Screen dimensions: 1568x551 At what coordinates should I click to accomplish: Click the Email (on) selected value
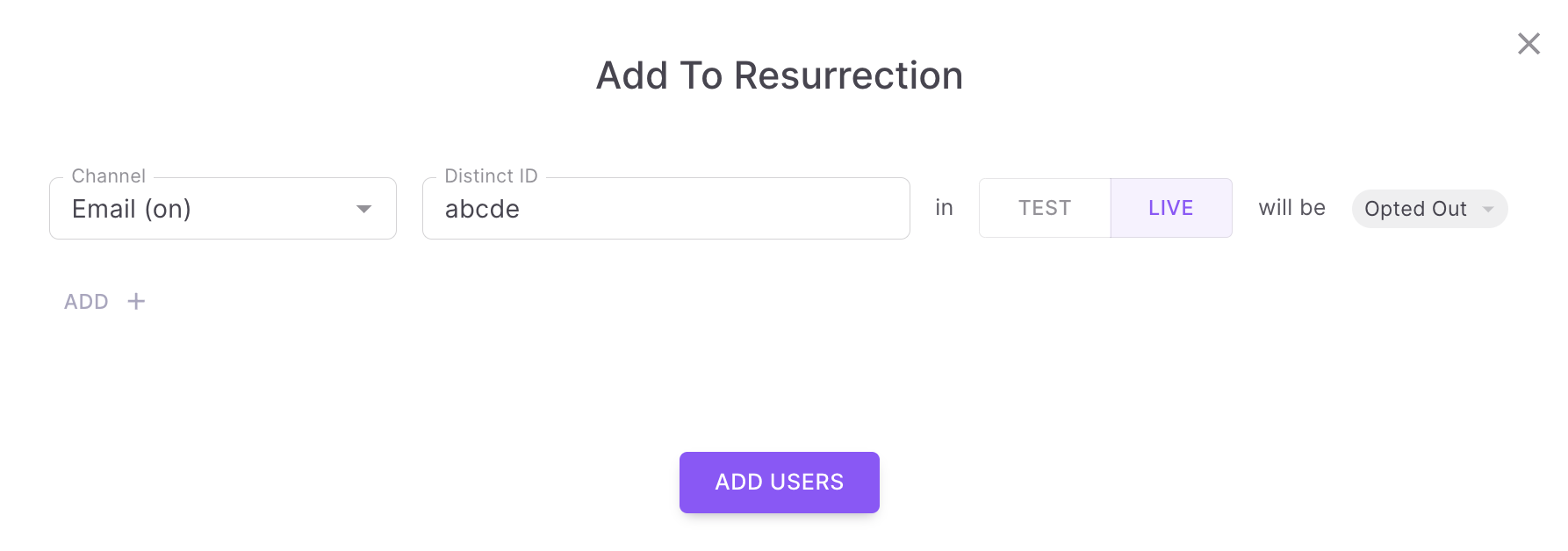pyautogui.click(x=132, y=209)
